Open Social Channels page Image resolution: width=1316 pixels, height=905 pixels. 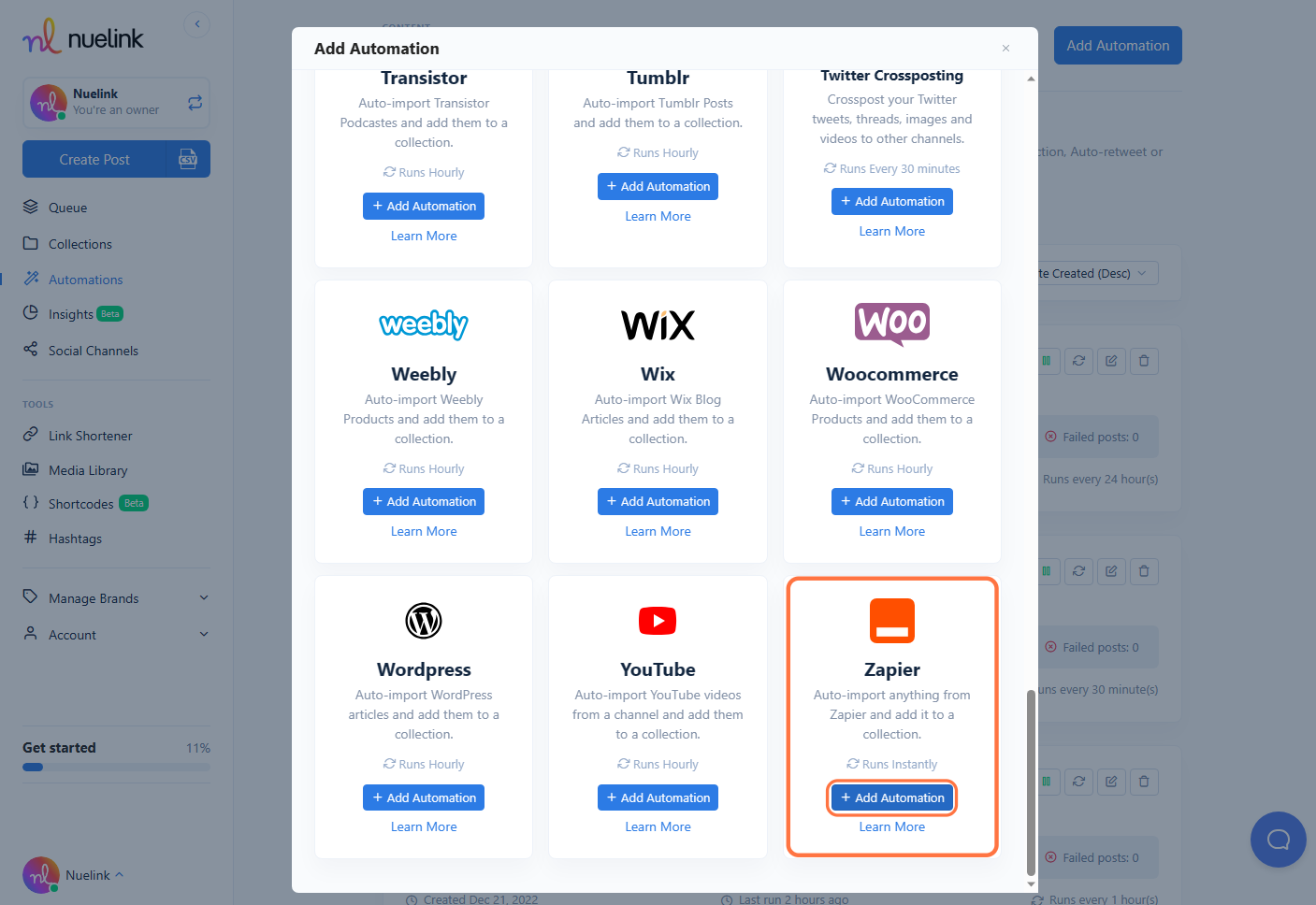(80, 351)
